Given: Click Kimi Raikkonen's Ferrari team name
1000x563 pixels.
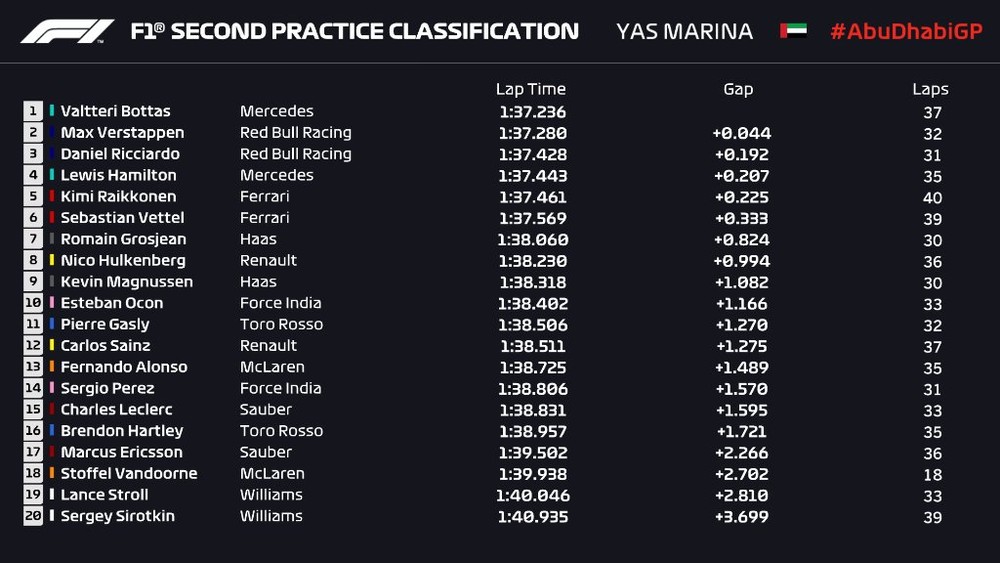Looking at the screenshot, I should tap(264, 197).
